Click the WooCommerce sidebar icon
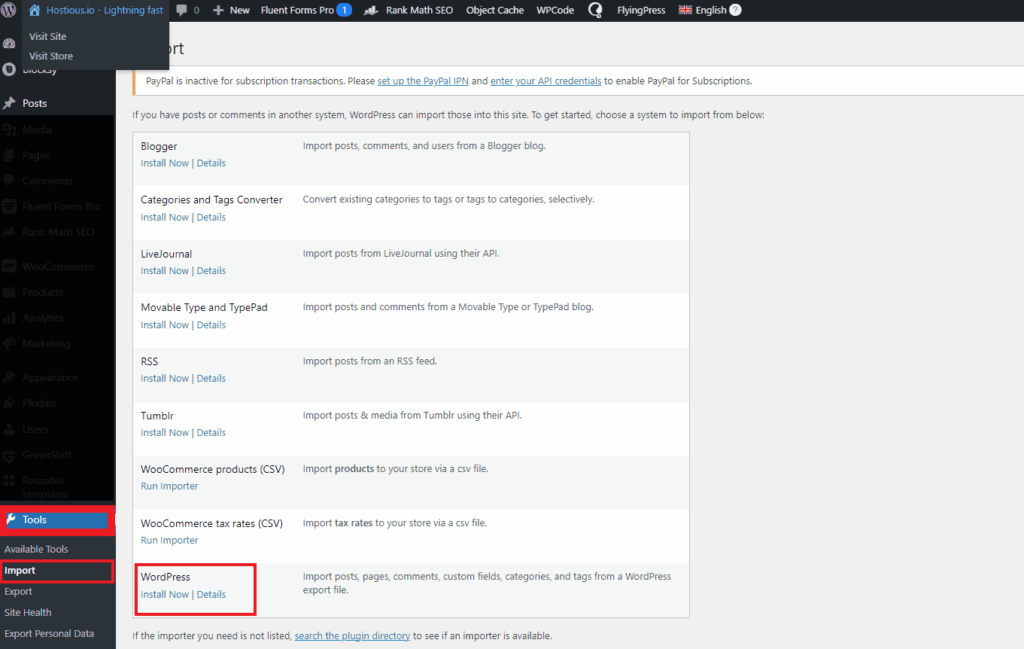This screenshot has height=649, width=1024. click(10, 266)
